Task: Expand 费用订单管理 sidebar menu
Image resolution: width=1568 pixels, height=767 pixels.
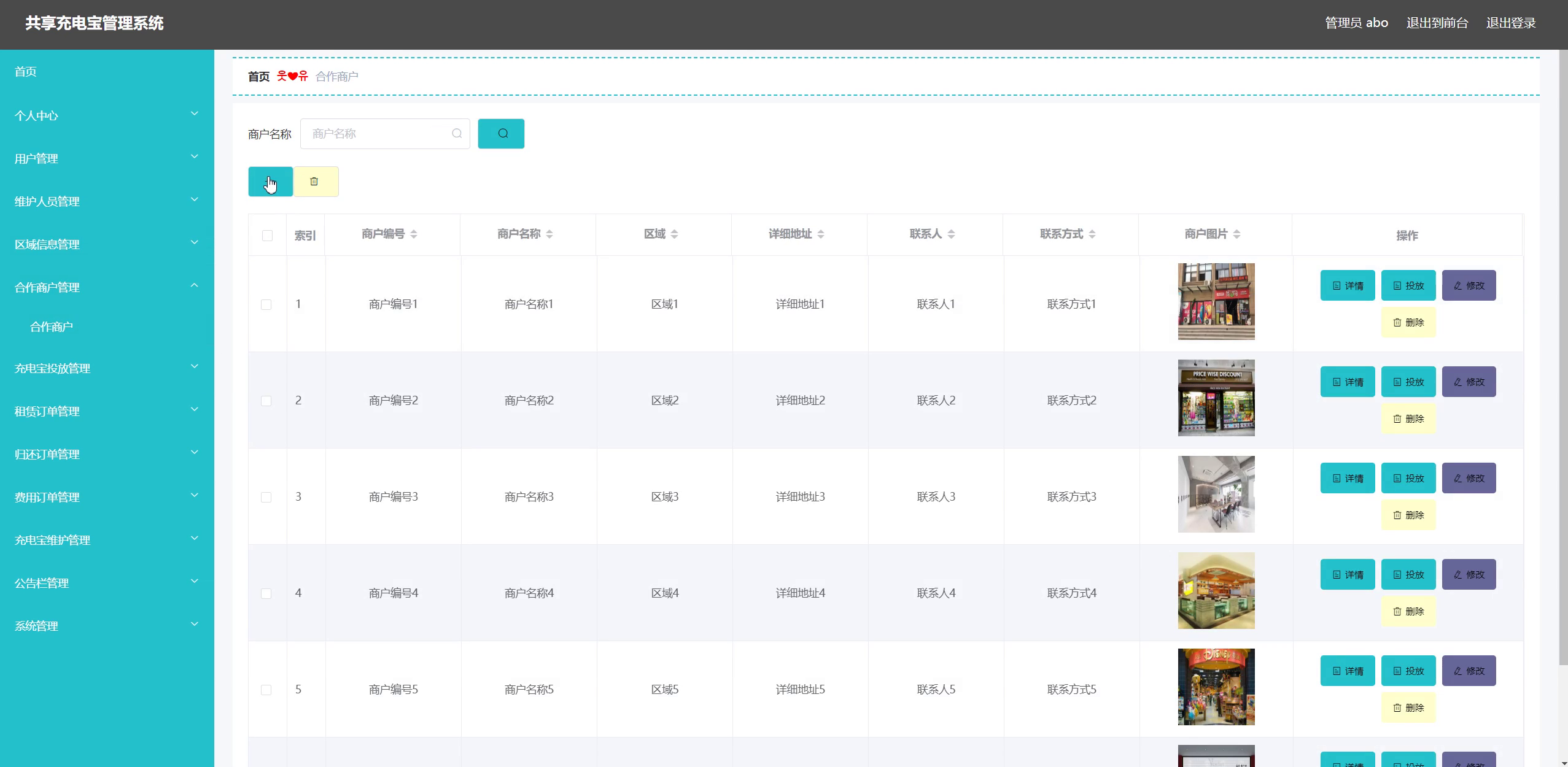Action: pos(107,497)
